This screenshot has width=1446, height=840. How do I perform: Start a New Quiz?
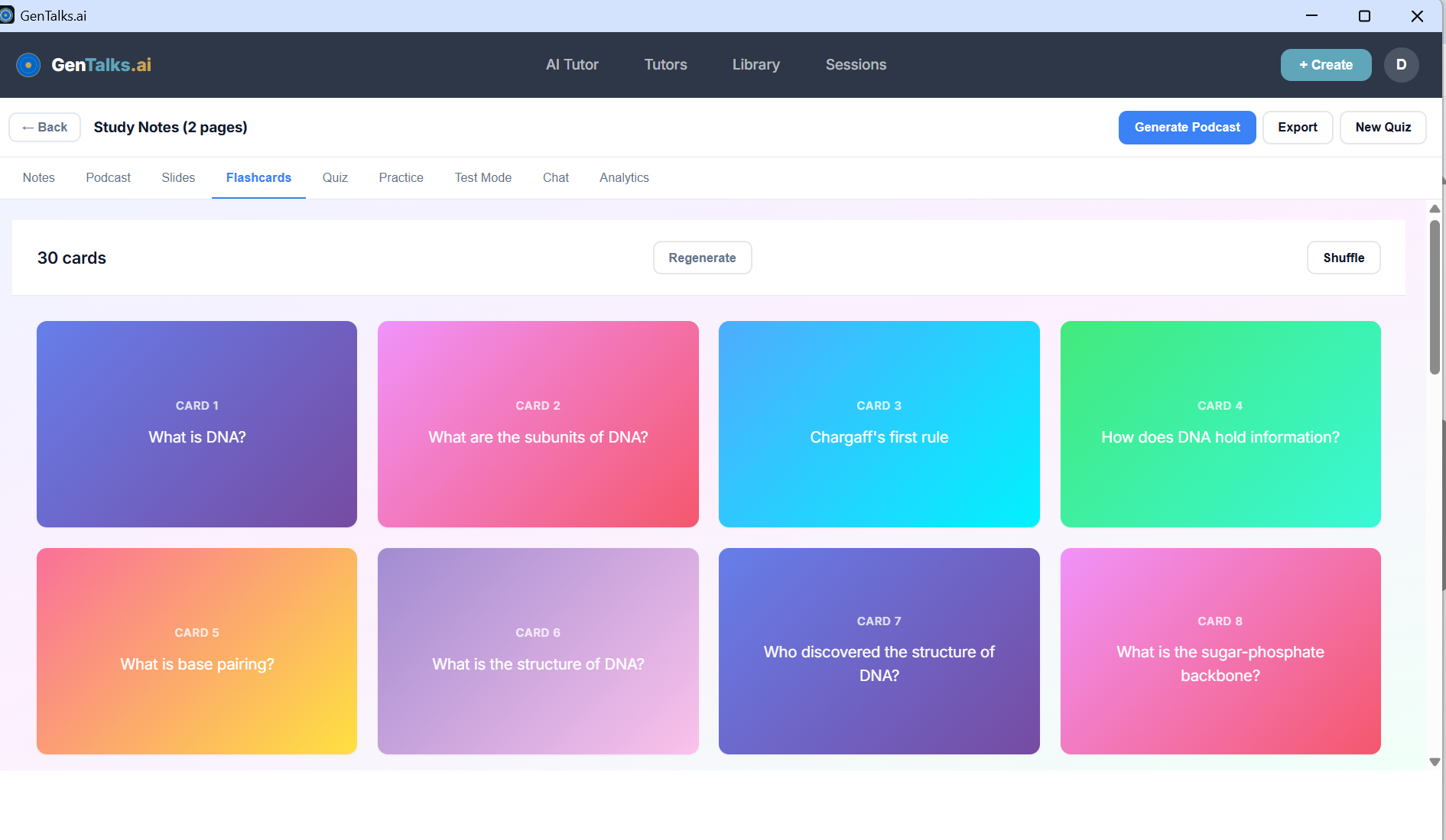[1383, 128]
